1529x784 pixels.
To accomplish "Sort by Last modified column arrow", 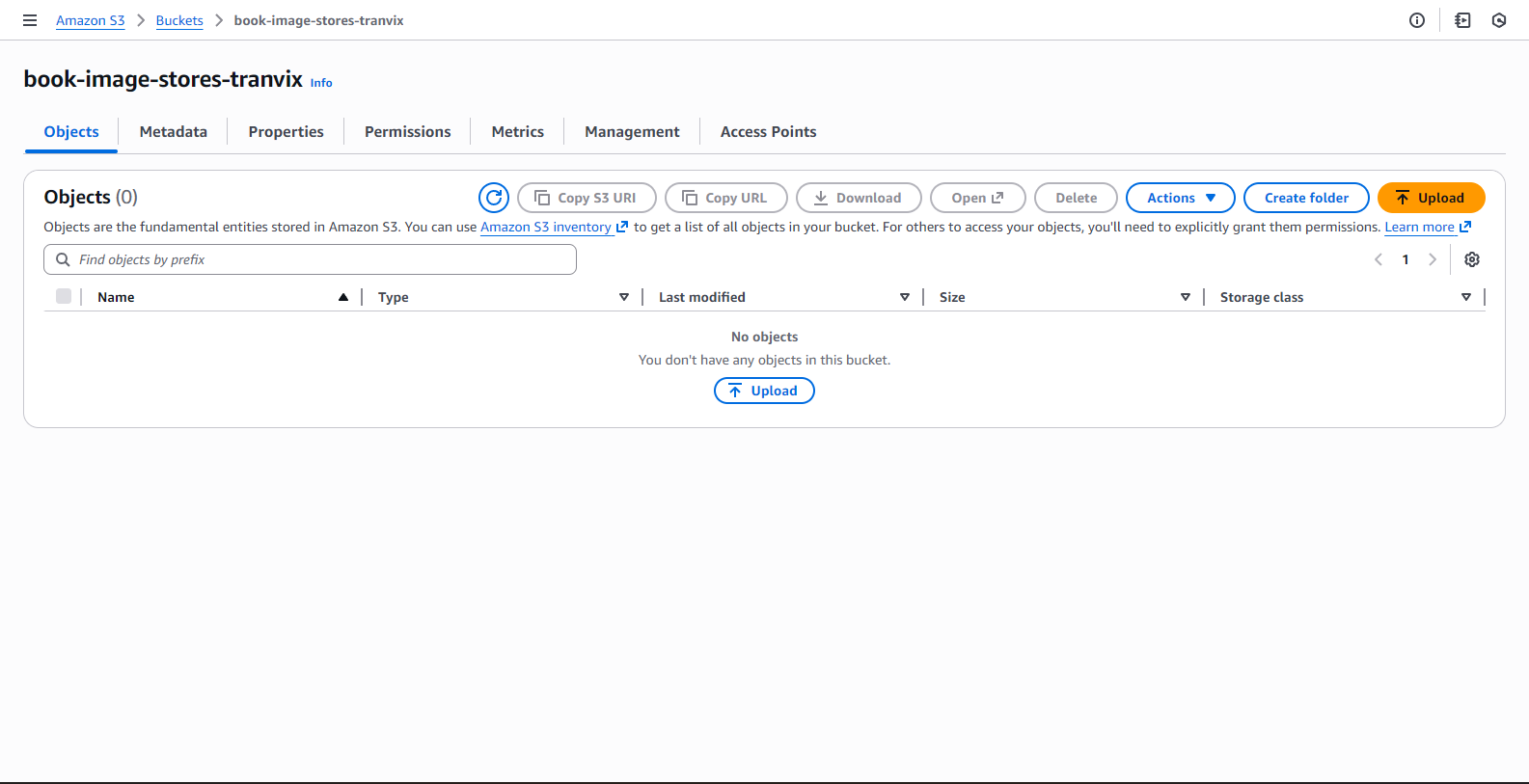I will (905, 297).
